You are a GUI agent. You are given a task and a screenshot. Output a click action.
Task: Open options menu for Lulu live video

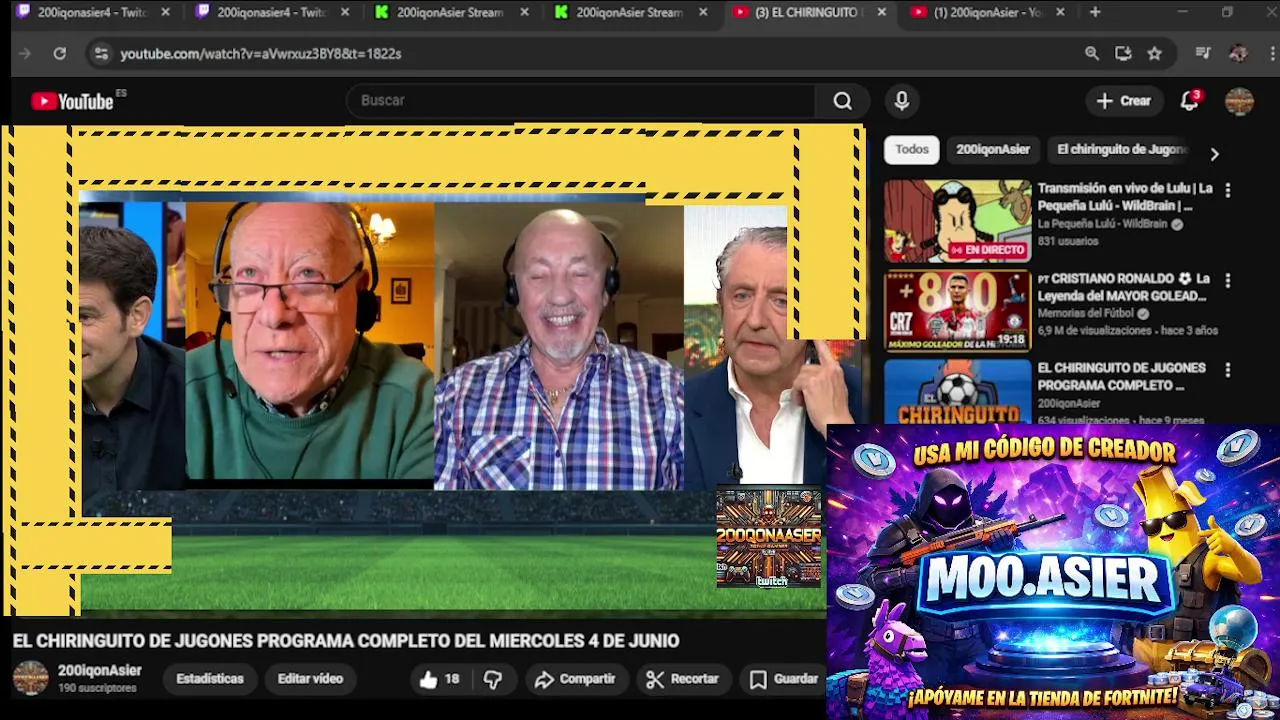[1228, 190]
